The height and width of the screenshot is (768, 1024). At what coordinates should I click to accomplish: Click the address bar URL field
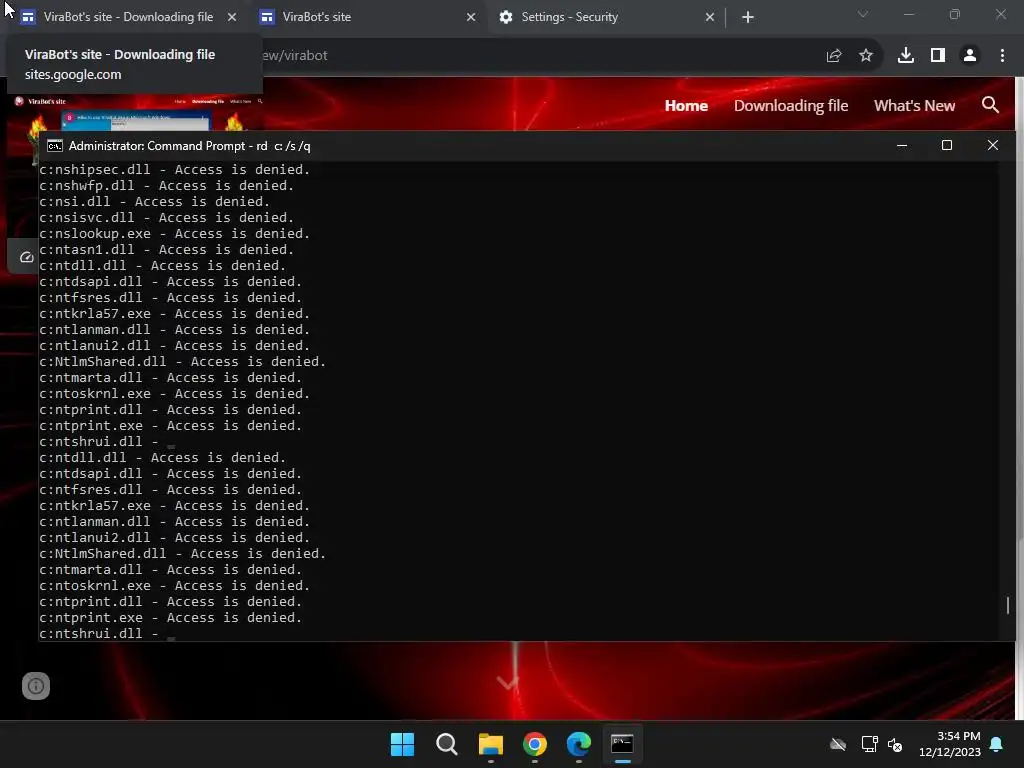point(536,56)
